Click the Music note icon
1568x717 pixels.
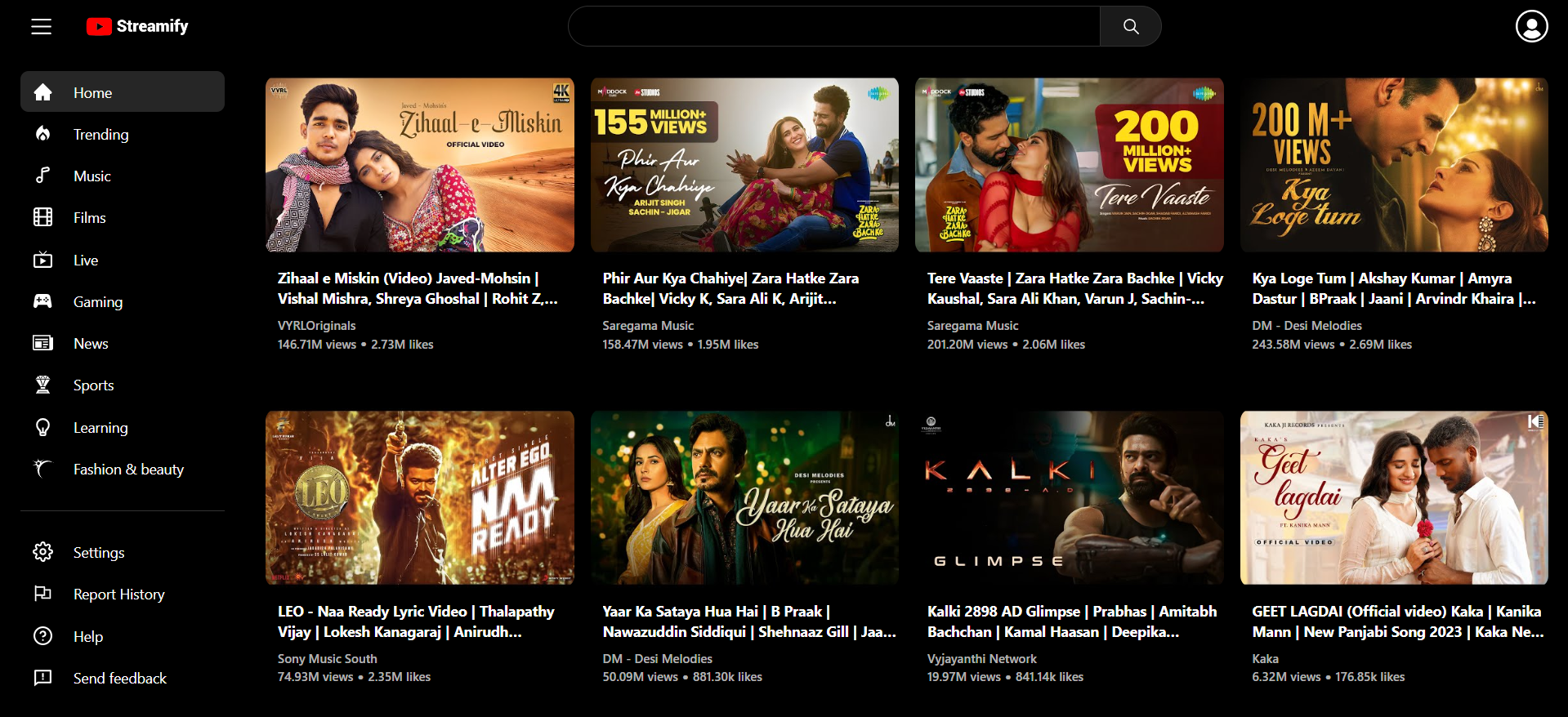43,176
